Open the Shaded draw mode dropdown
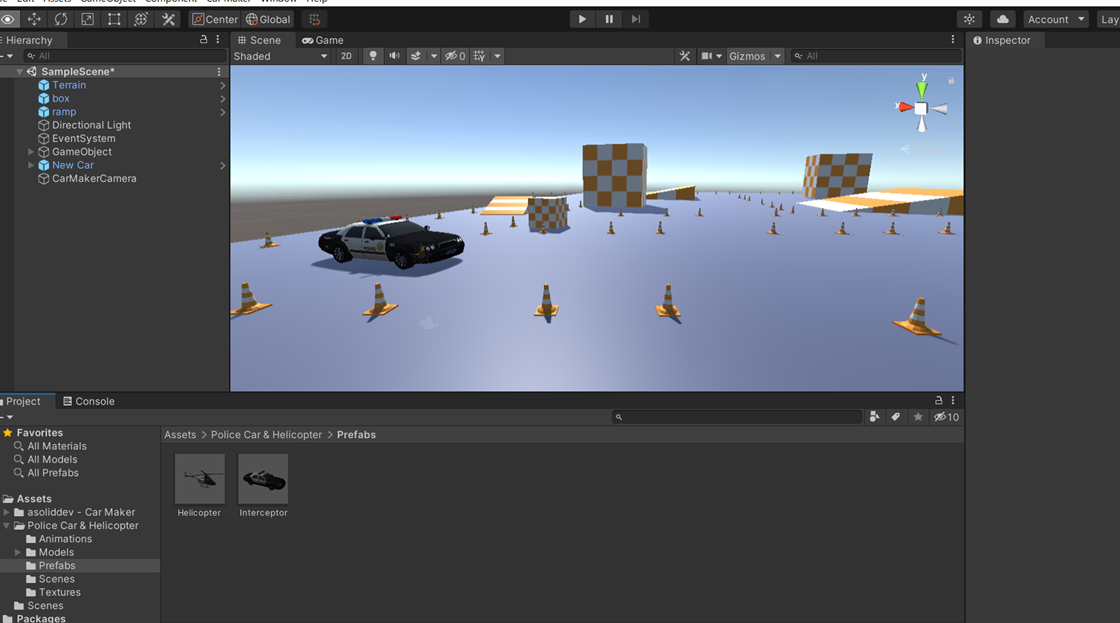The width and height of the screenshot is (1120, 623). click(x=280, y=56)
